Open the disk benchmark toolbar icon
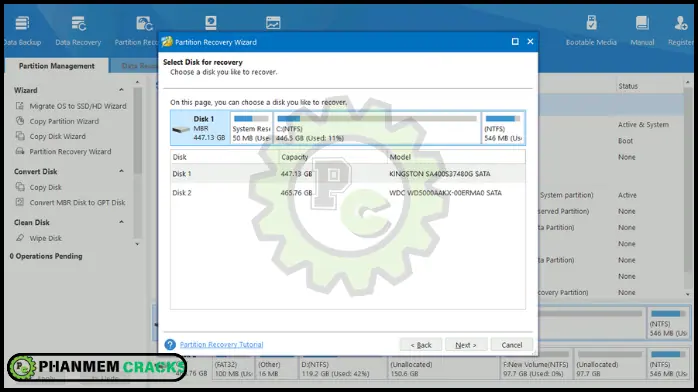698x392 pixels. tap(211, 23)
